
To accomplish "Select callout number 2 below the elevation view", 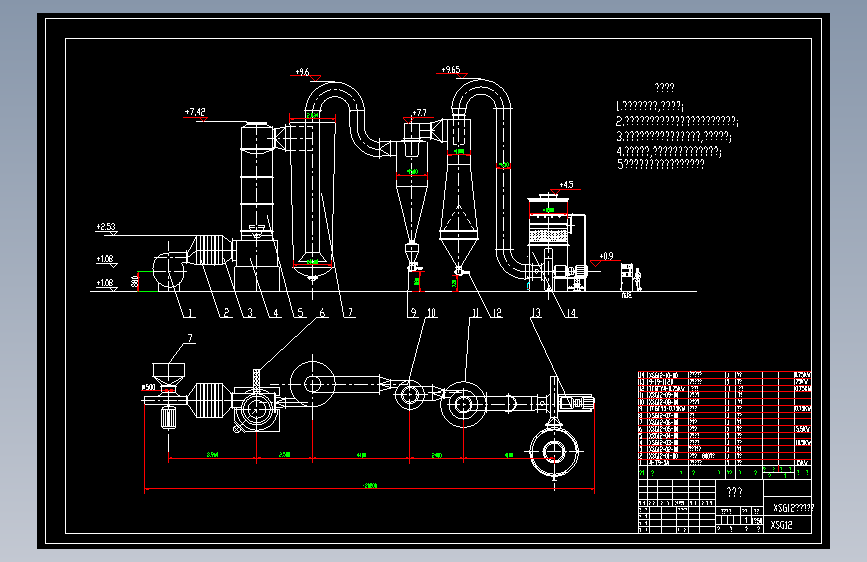I will coord(226,313).
